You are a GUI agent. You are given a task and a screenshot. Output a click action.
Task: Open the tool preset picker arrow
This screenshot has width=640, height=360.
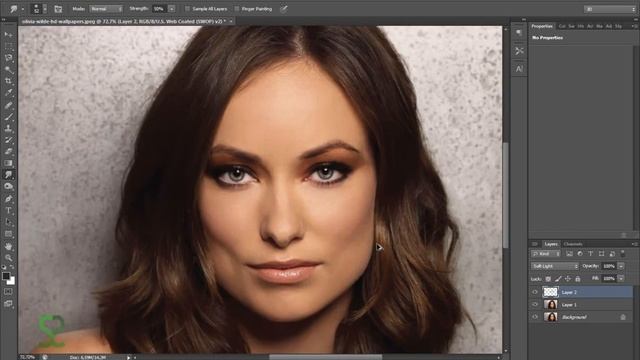(x=23, y=9)
